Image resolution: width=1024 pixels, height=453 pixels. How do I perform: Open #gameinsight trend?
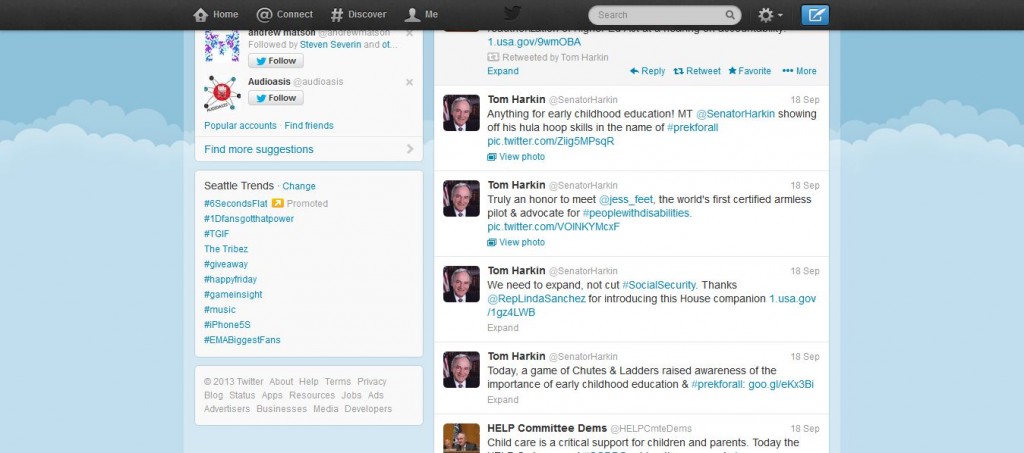point(233,294)
